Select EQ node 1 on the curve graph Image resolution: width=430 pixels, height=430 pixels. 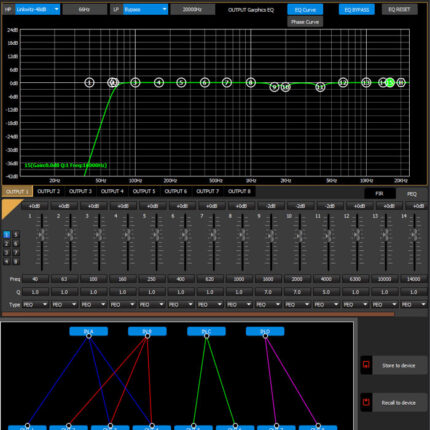(89, 82)
